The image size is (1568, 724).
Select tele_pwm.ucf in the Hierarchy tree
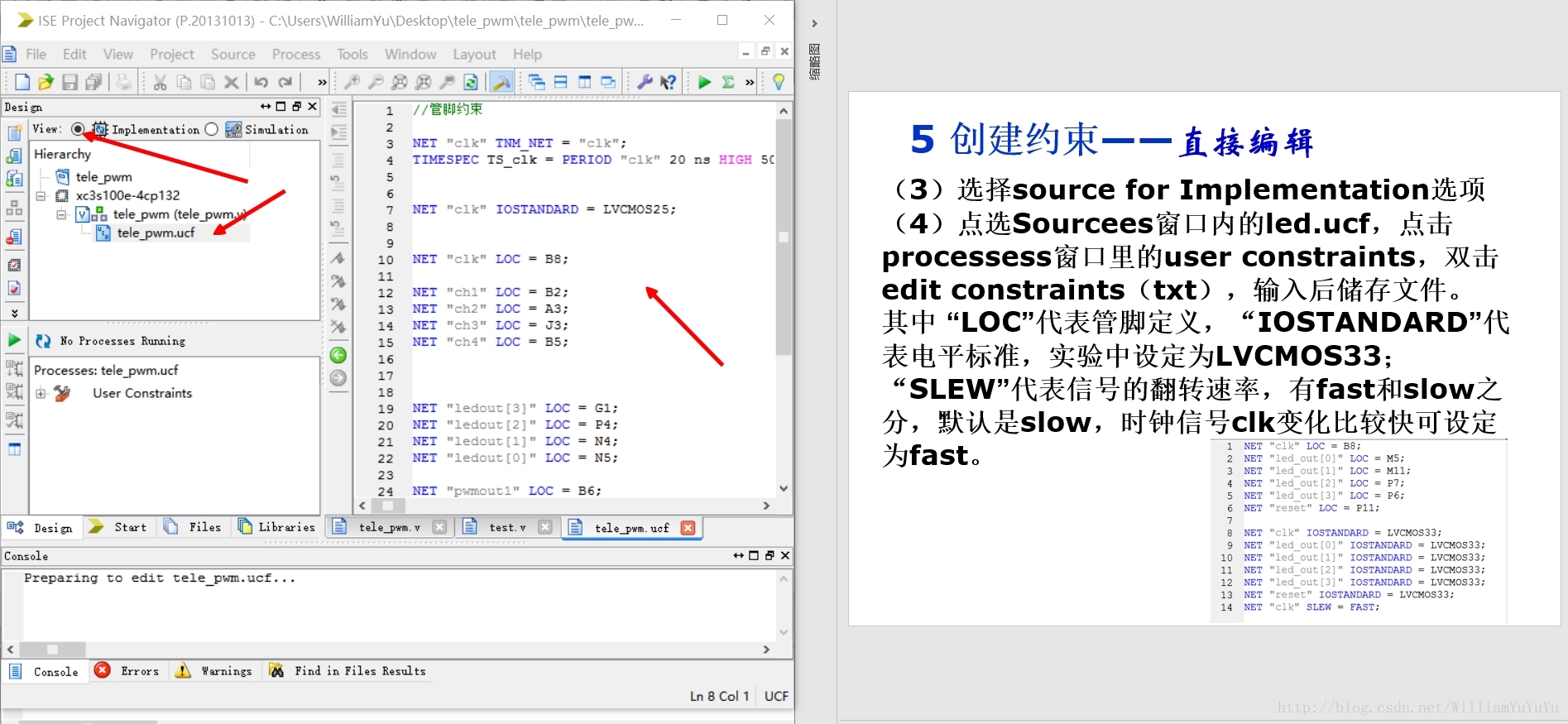pos(156,233)
